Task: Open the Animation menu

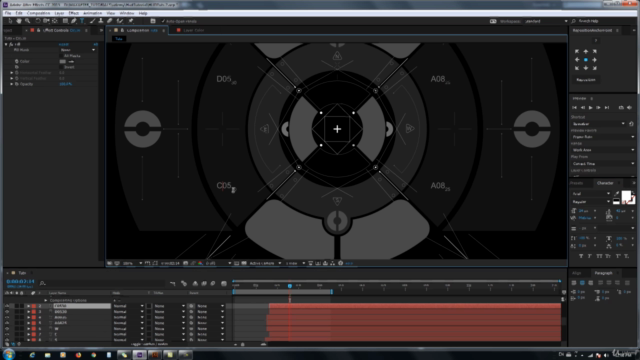Action: click(92, 13)
